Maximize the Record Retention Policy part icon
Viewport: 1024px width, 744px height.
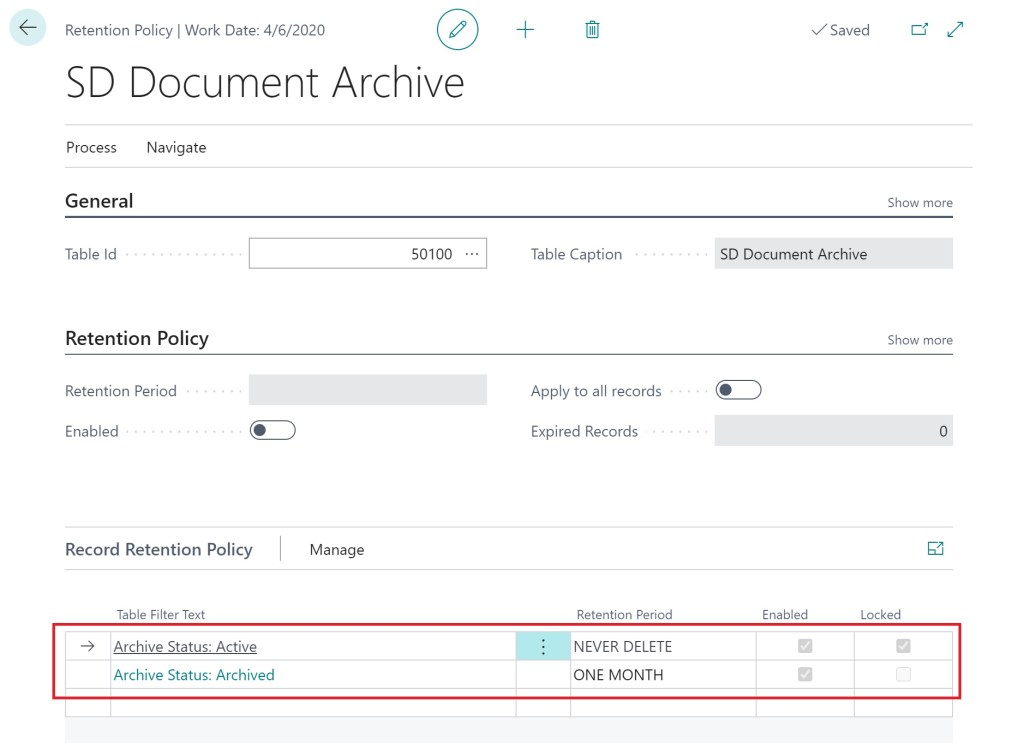click(936, 548)
